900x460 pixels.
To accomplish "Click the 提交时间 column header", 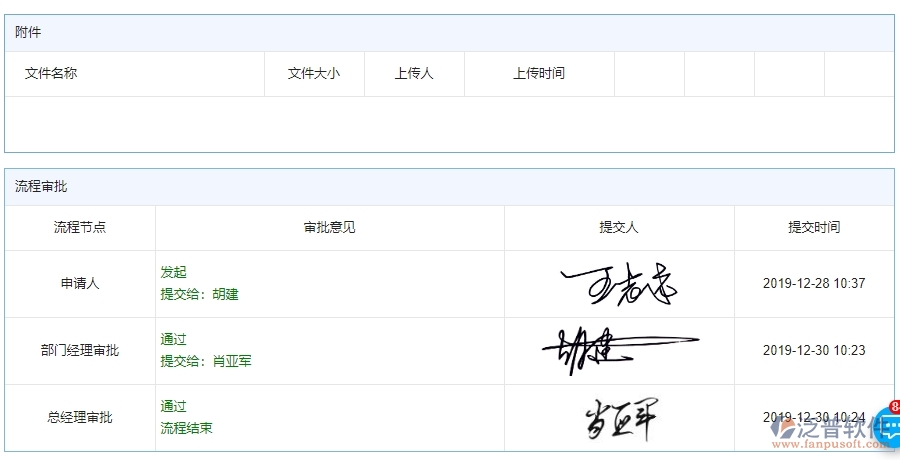I will click(814, 227).
